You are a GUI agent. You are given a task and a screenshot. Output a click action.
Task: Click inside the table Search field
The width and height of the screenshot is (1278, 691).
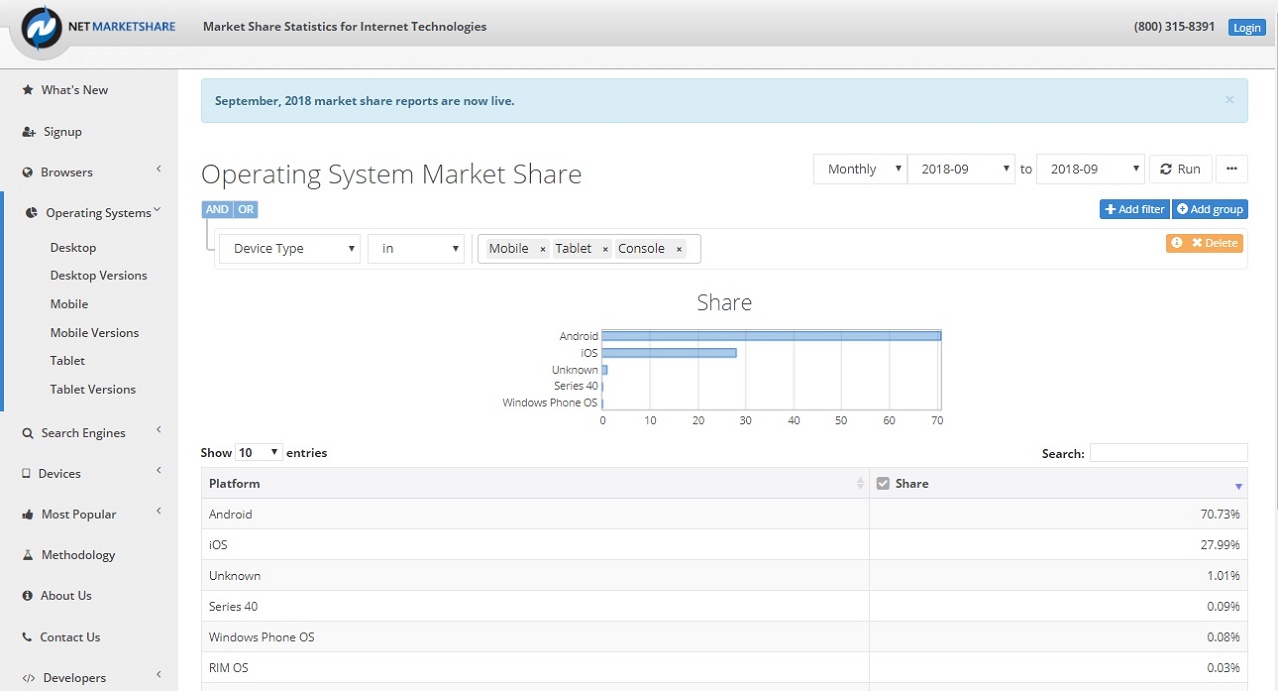click(x=1168, y=453)
